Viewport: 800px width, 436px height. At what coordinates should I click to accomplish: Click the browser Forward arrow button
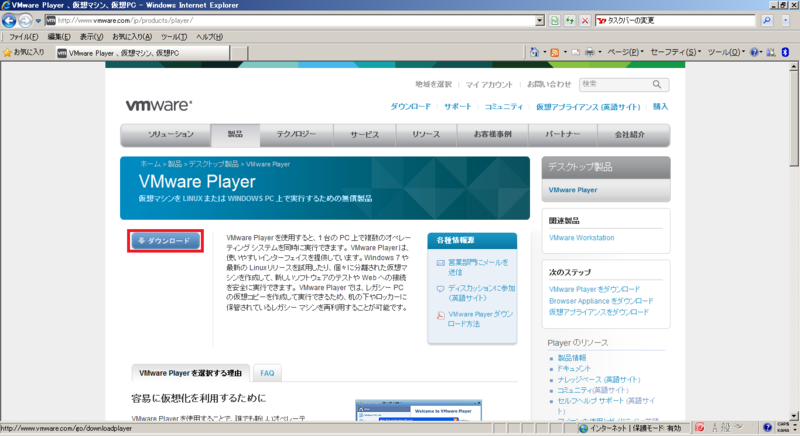coord(25,20)
